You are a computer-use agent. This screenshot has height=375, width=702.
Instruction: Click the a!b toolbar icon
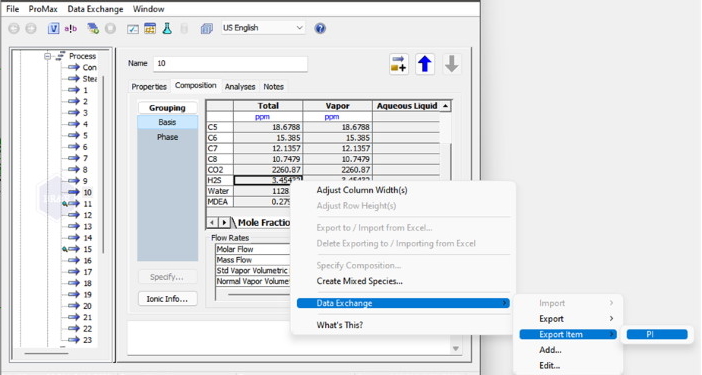[x=70, y=29]
